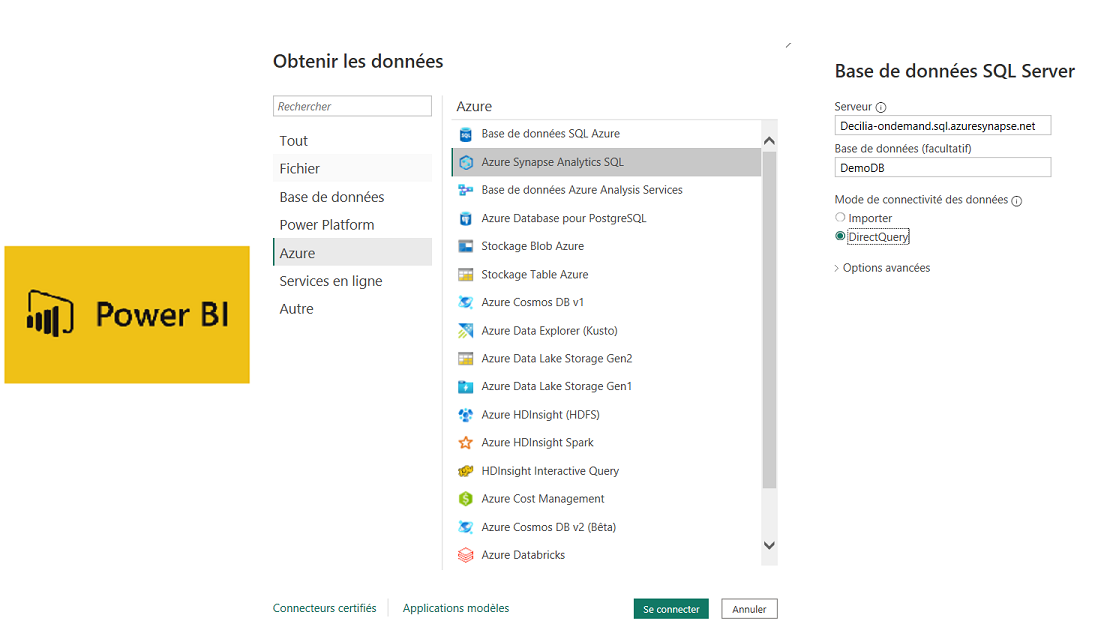This screenshot has height=640, width=1108.
Task: Click the Azure Cosmos DB v2 (Bêta) icon
Action: pos(466,527)
